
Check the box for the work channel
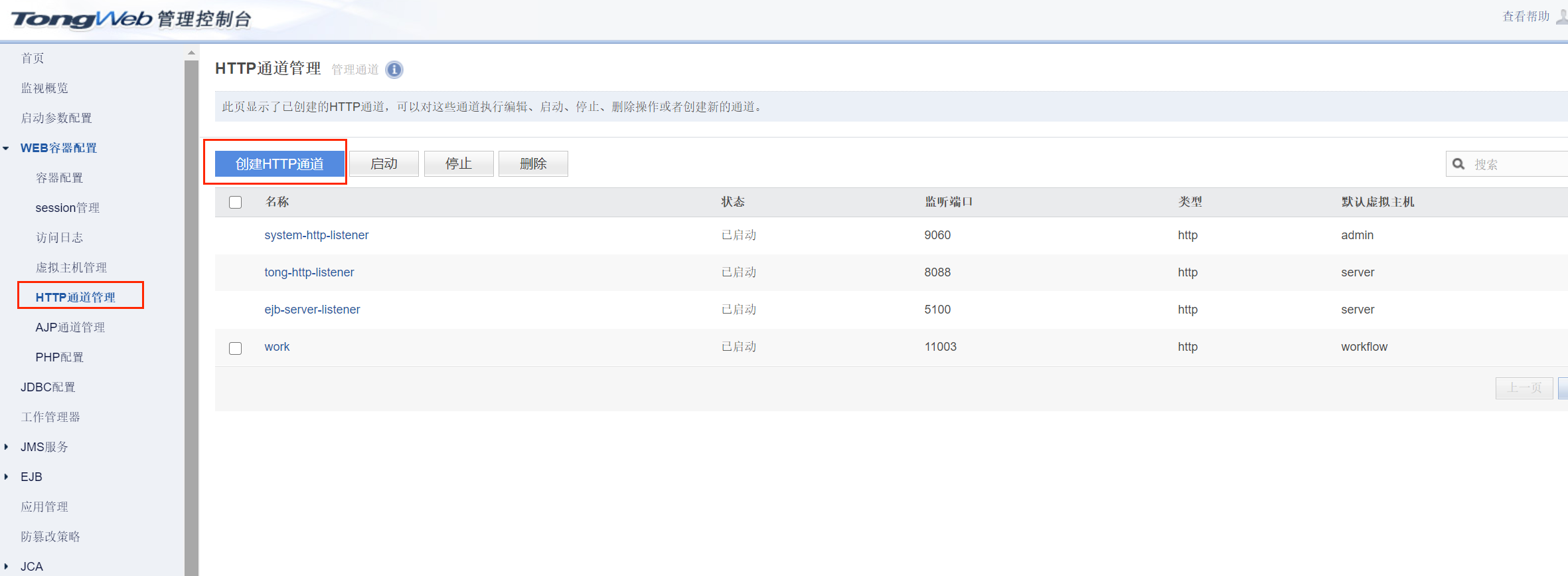[x=235, y=348]
